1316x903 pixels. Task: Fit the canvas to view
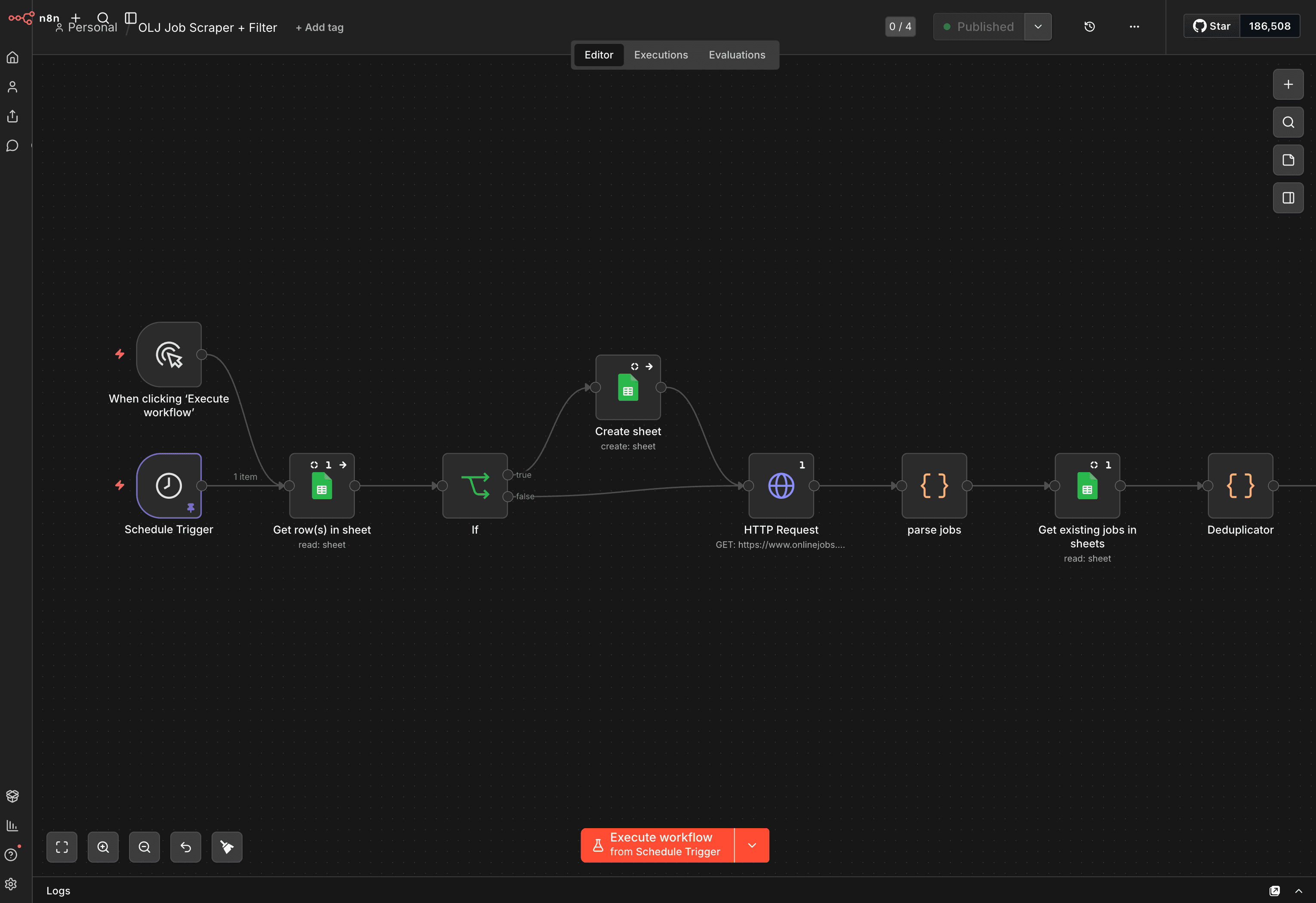tap(62, 847)
